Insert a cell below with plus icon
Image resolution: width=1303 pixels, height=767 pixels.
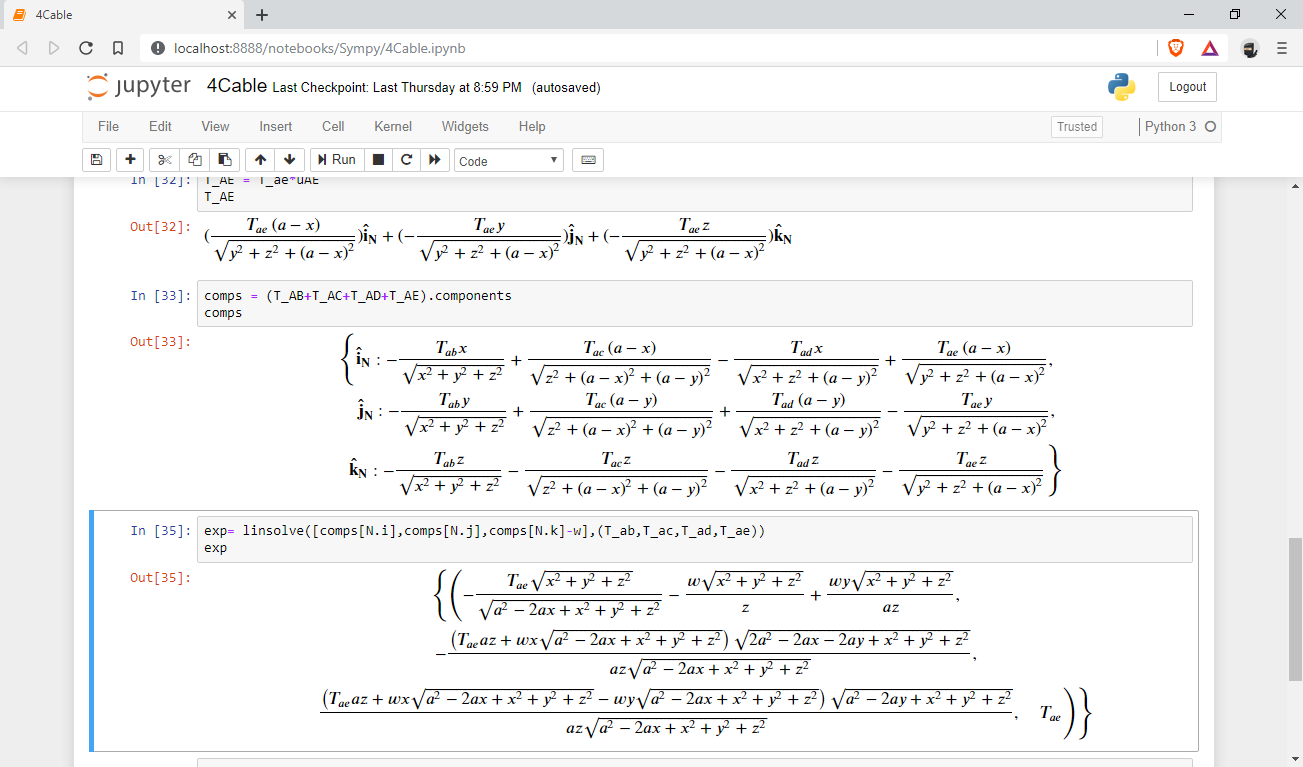(130, 160)
